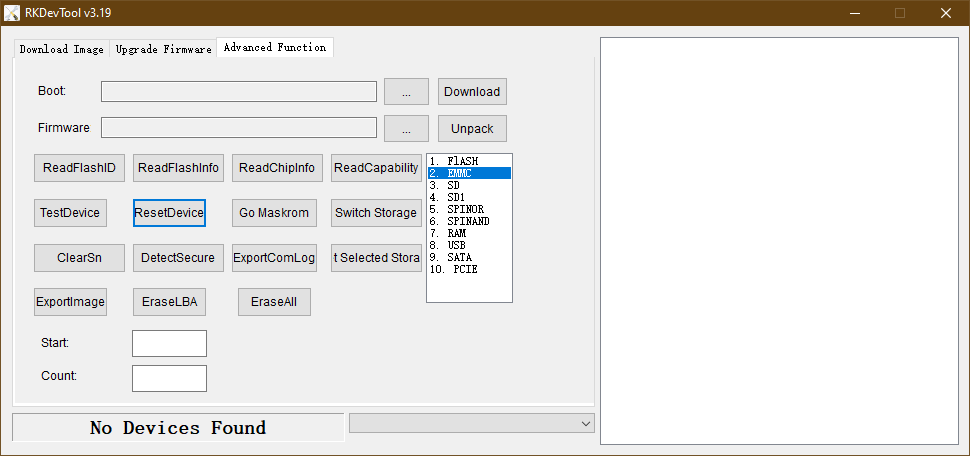Click the Start sector input field
This screenshot has height=456, width=970.
(x=169, y=343)
